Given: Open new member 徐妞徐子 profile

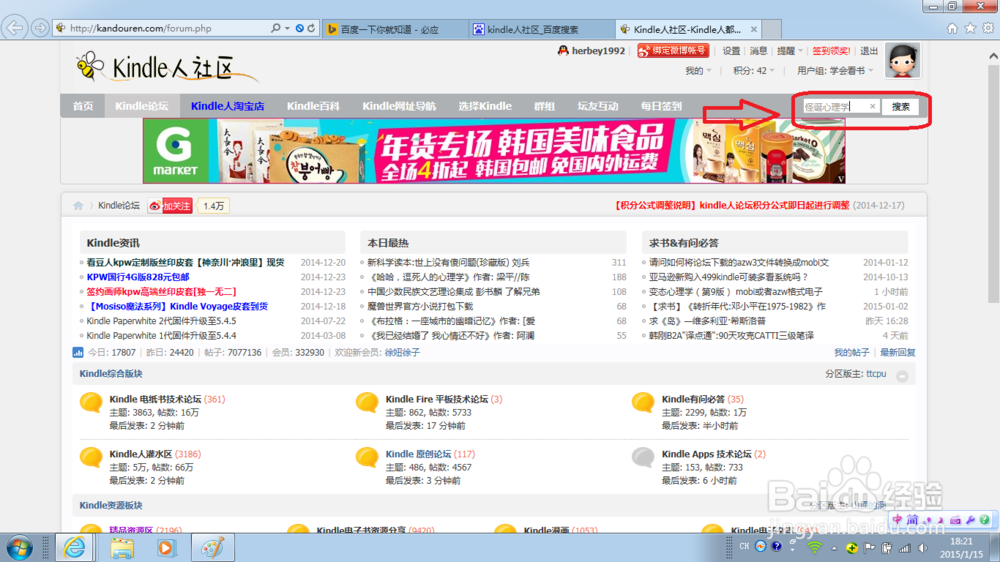Looking at the screenshot, I should coord(402,352).
